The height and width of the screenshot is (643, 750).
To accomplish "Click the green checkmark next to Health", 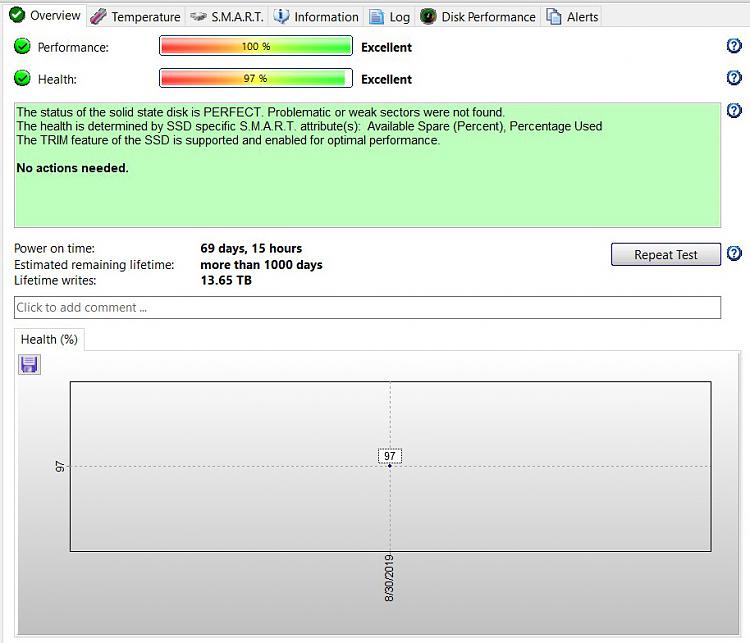I will click(x=22, y=78).
